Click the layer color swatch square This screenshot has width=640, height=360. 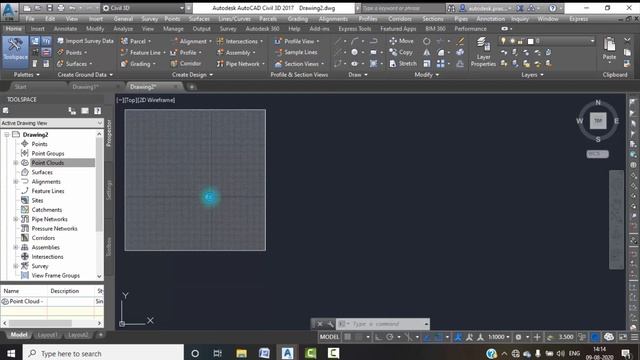point(531,41)
